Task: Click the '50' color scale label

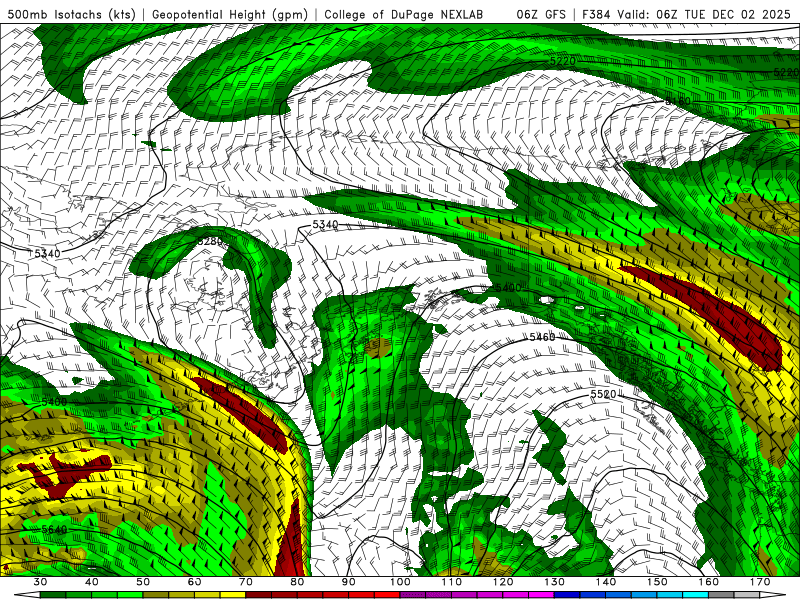Action: (x=143, y=582)
